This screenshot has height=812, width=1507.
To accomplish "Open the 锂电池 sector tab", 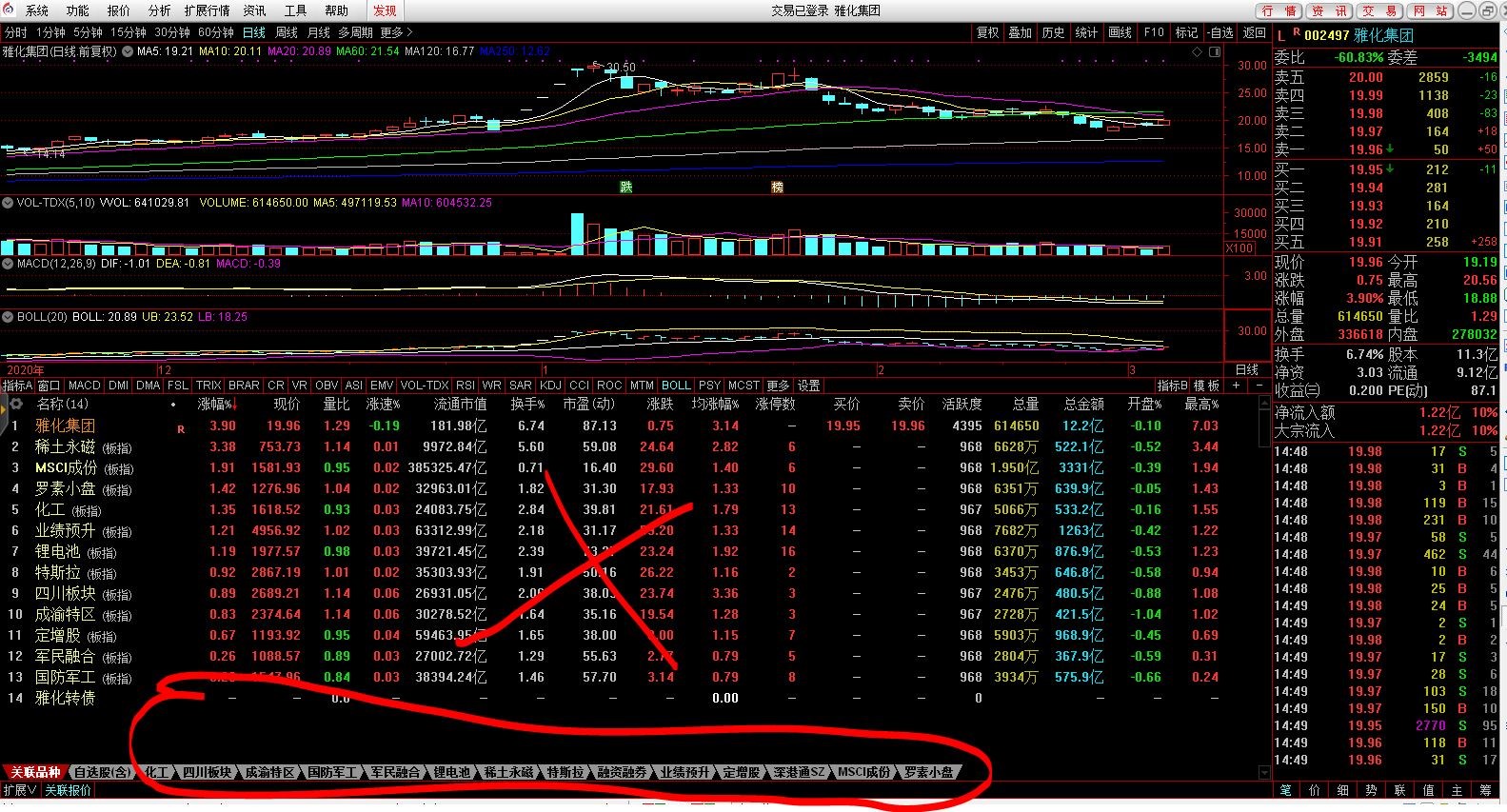I will [x=451, y=772].
